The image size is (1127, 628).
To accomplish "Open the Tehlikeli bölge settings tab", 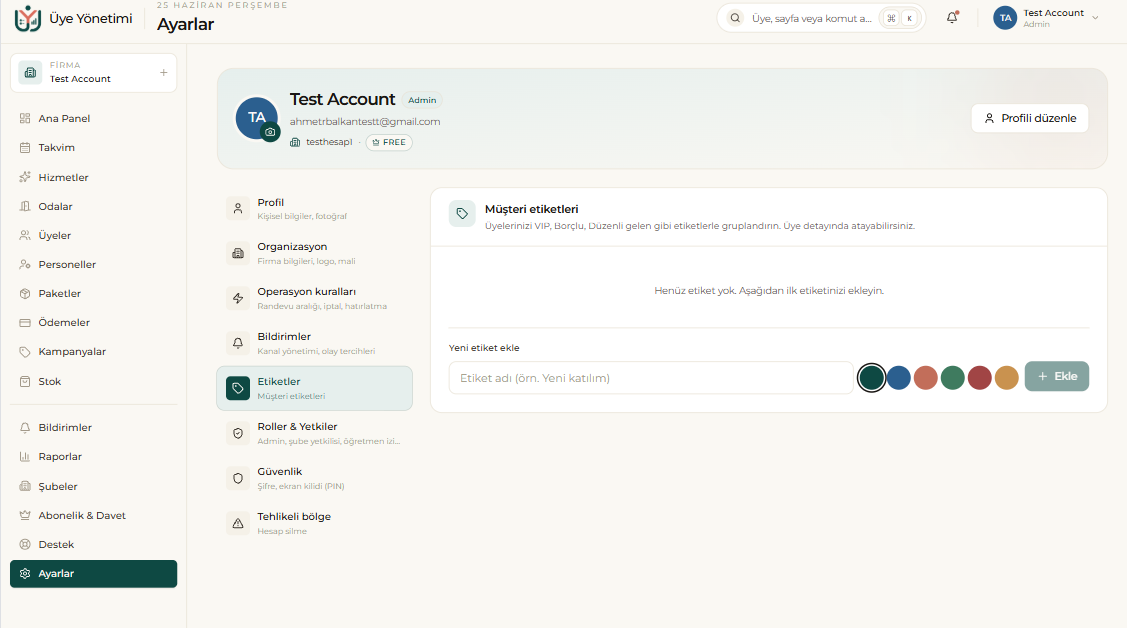I will point(315,523).
